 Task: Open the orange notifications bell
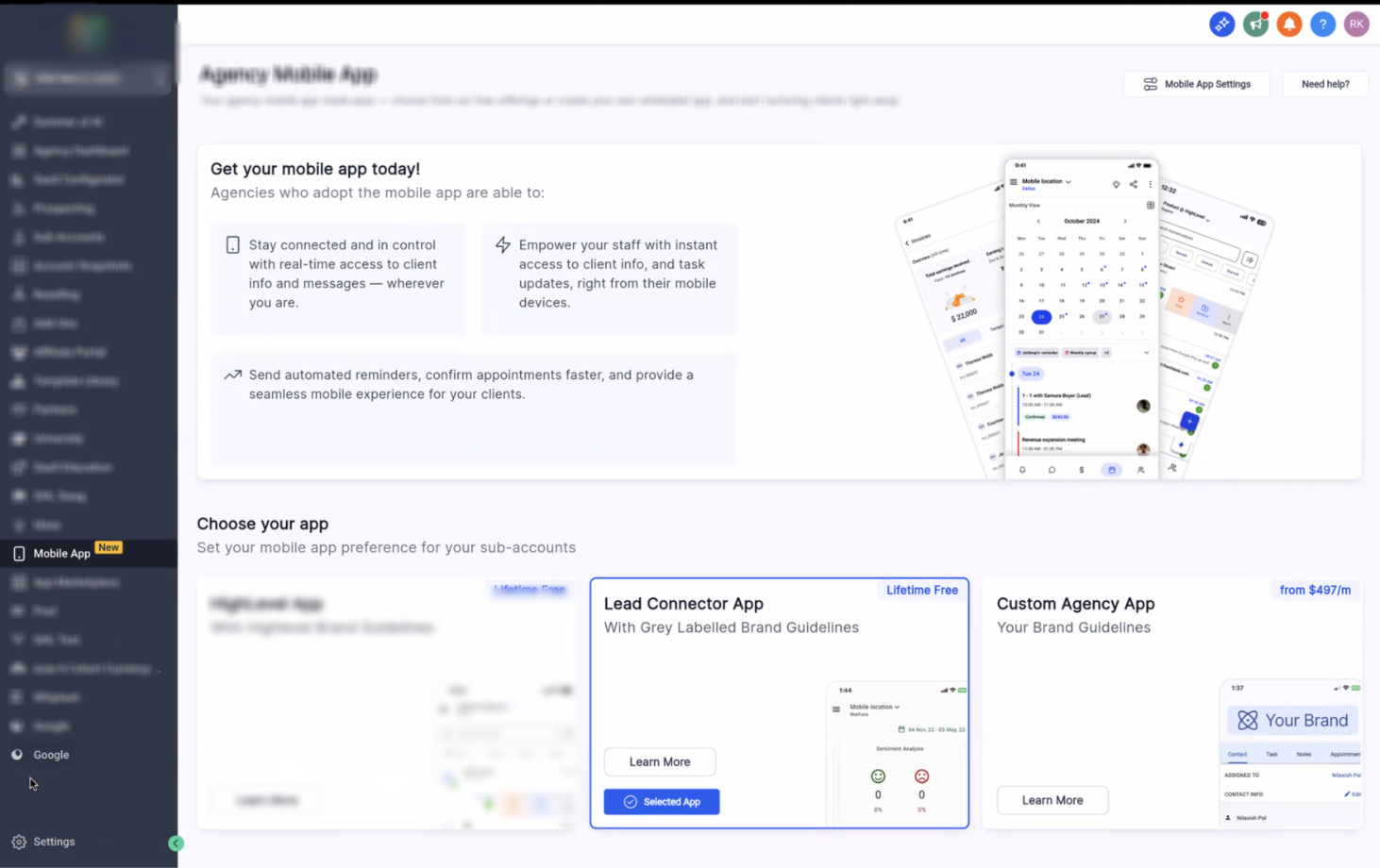pyautogui.click(x=1289, y=25)
